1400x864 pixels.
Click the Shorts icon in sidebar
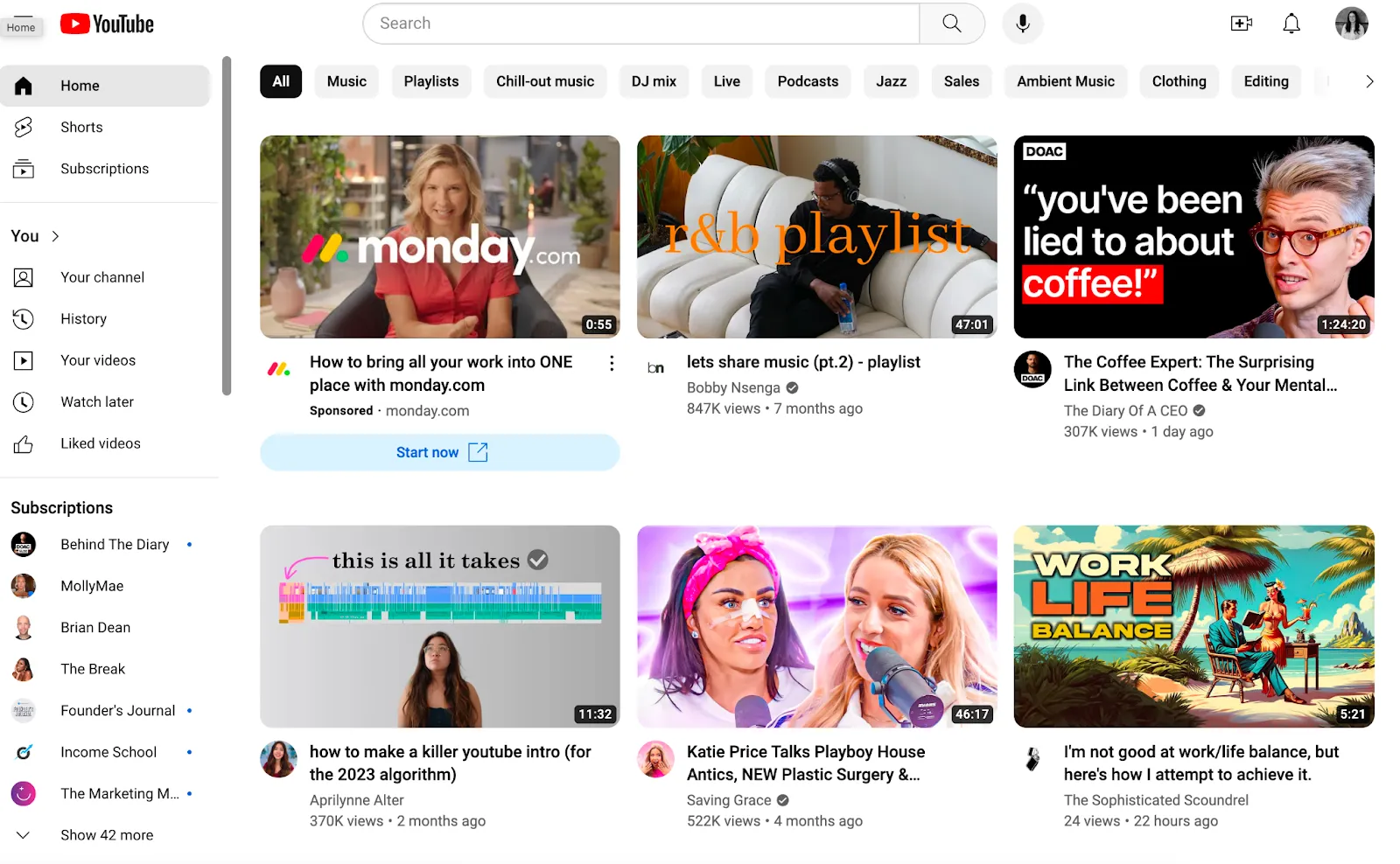pos(24,127)
